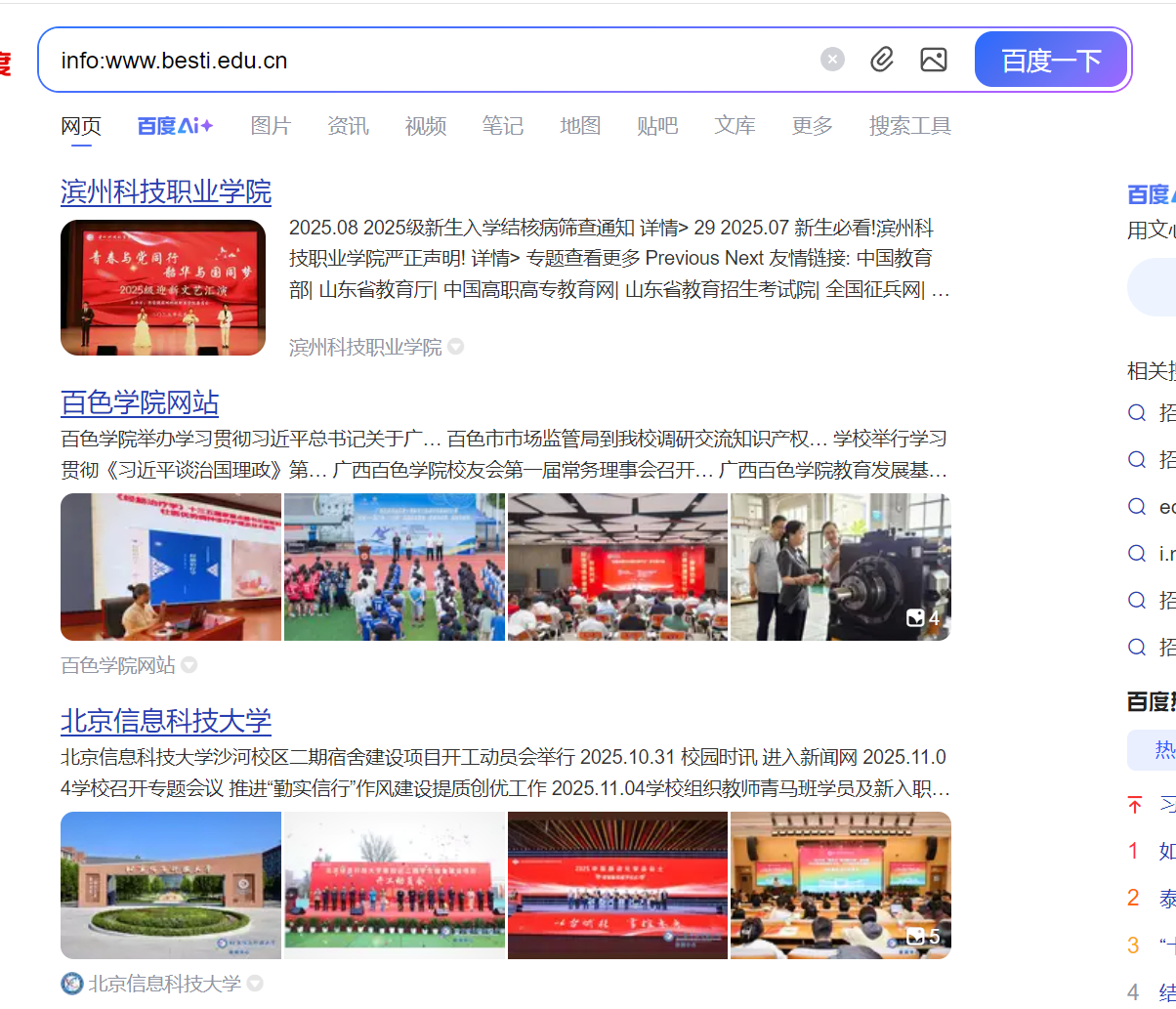
Task: Click the image count badge showing 4
Action: [923, 618]
